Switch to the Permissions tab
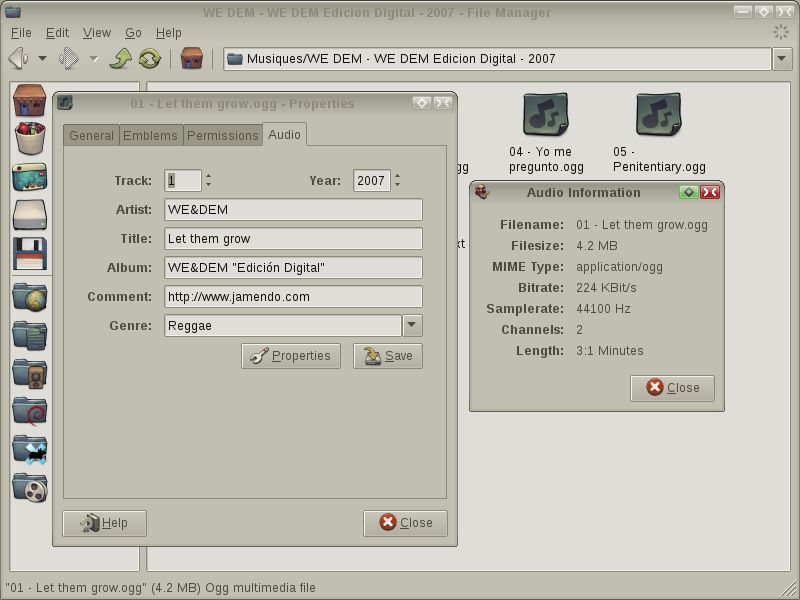 pos(222,135)
